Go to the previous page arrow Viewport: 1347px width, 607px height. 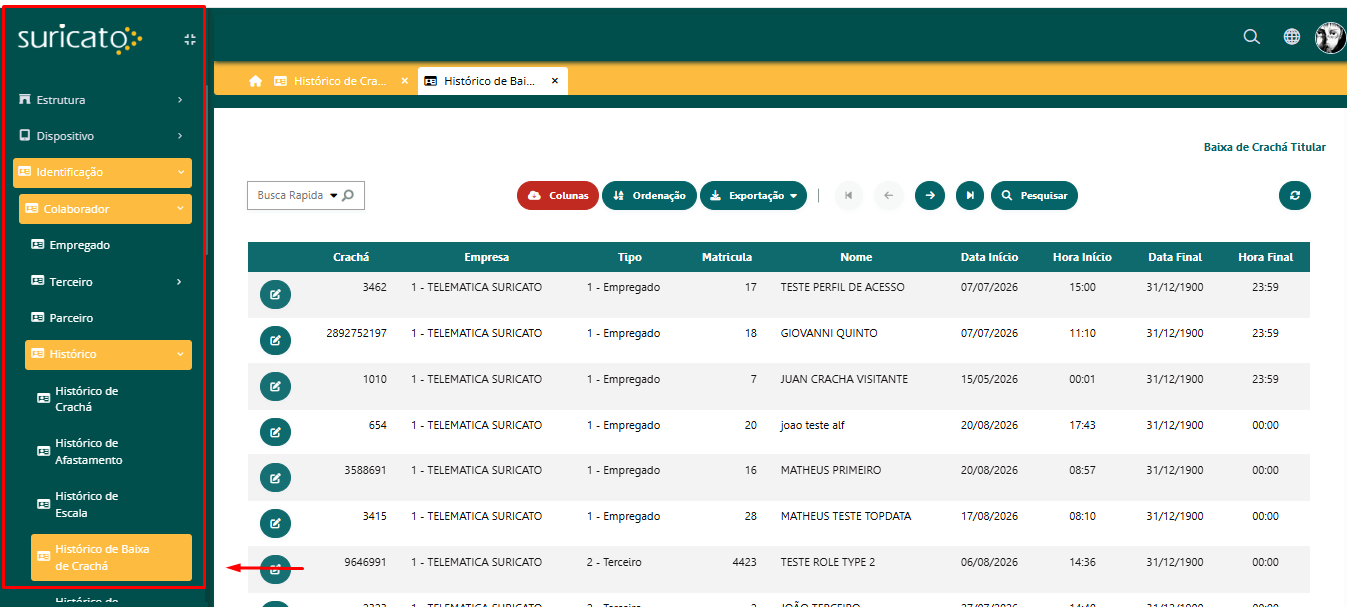889,196
